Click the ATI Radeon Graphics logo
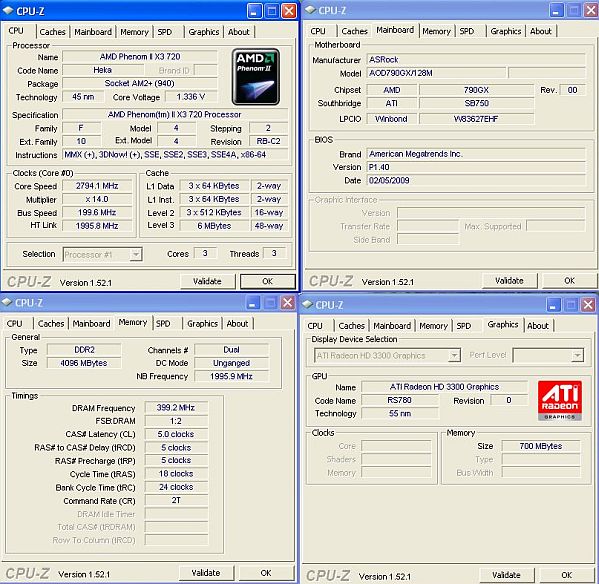 pos(560,401)
